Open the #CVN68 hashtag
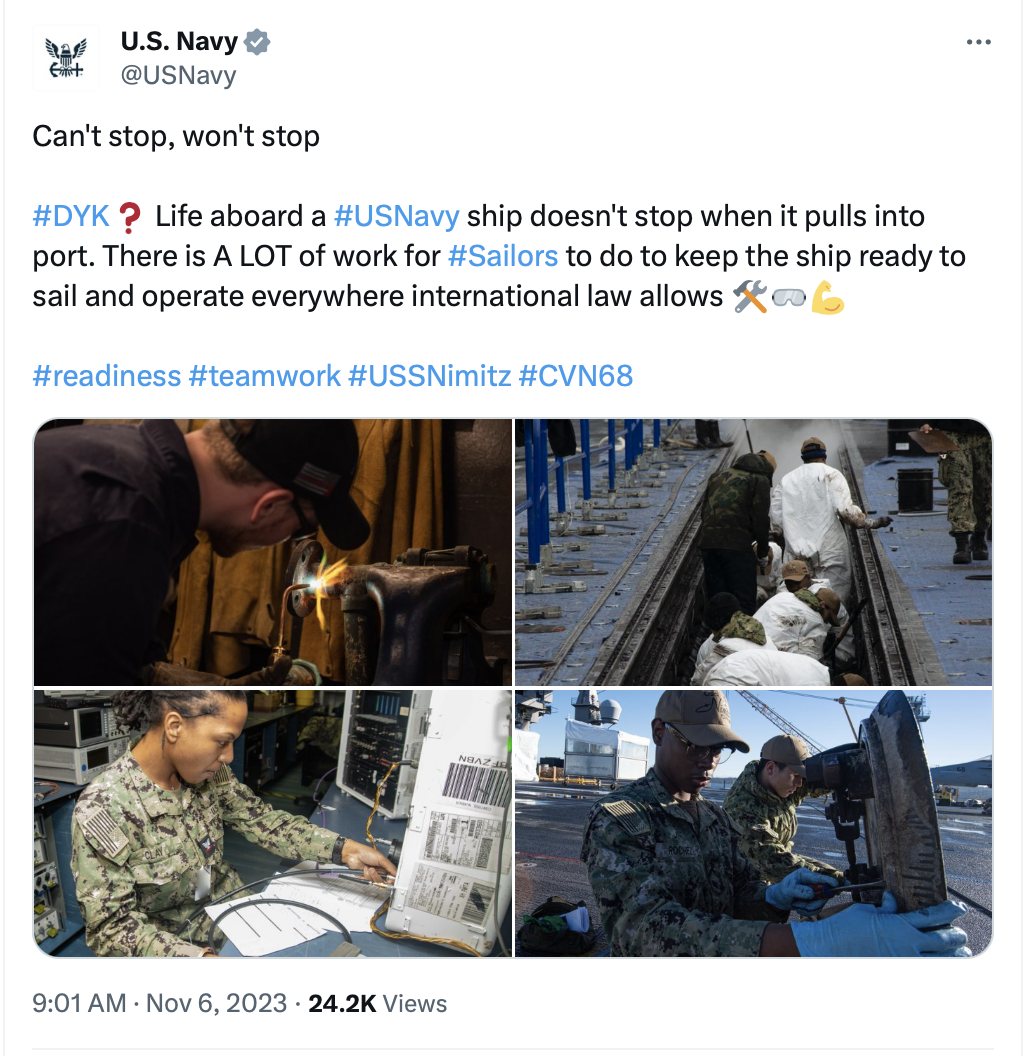 [x=576, y=376]
